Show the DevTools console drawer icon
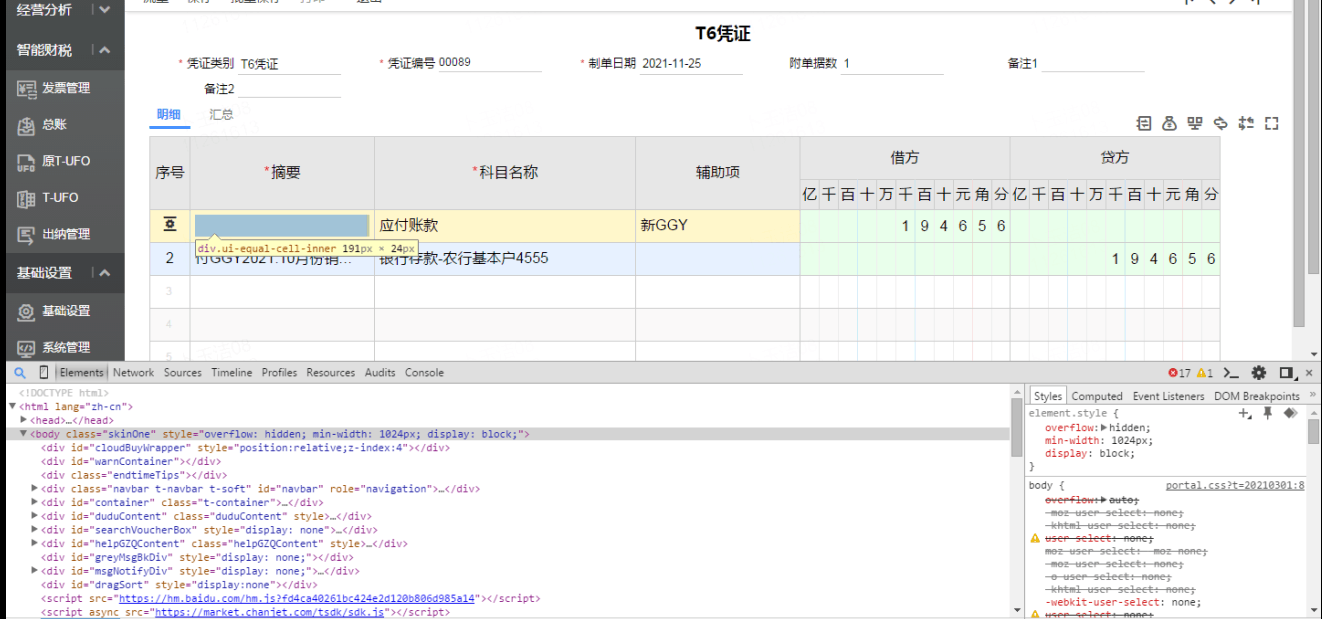Screen dimensions: 1322x619 1232,373
